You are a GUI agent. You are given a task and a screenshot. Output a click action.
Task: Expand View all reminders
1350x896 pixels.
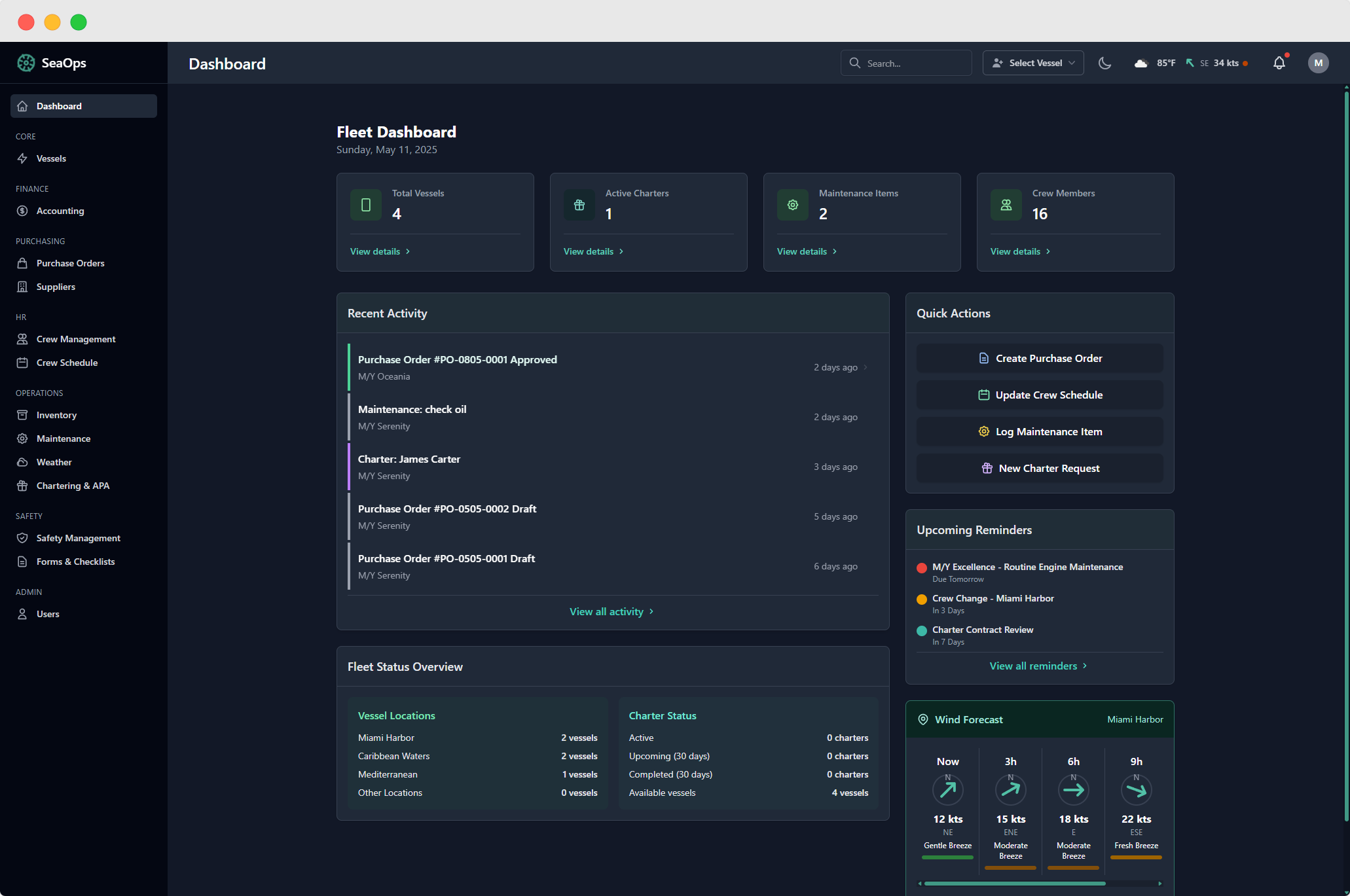click(1039, 666)
